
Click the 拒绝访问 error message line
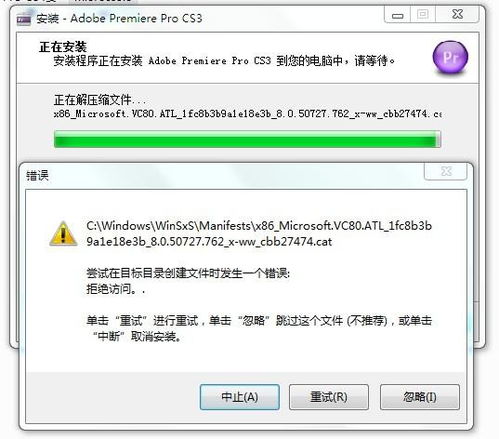coord(116,289)
